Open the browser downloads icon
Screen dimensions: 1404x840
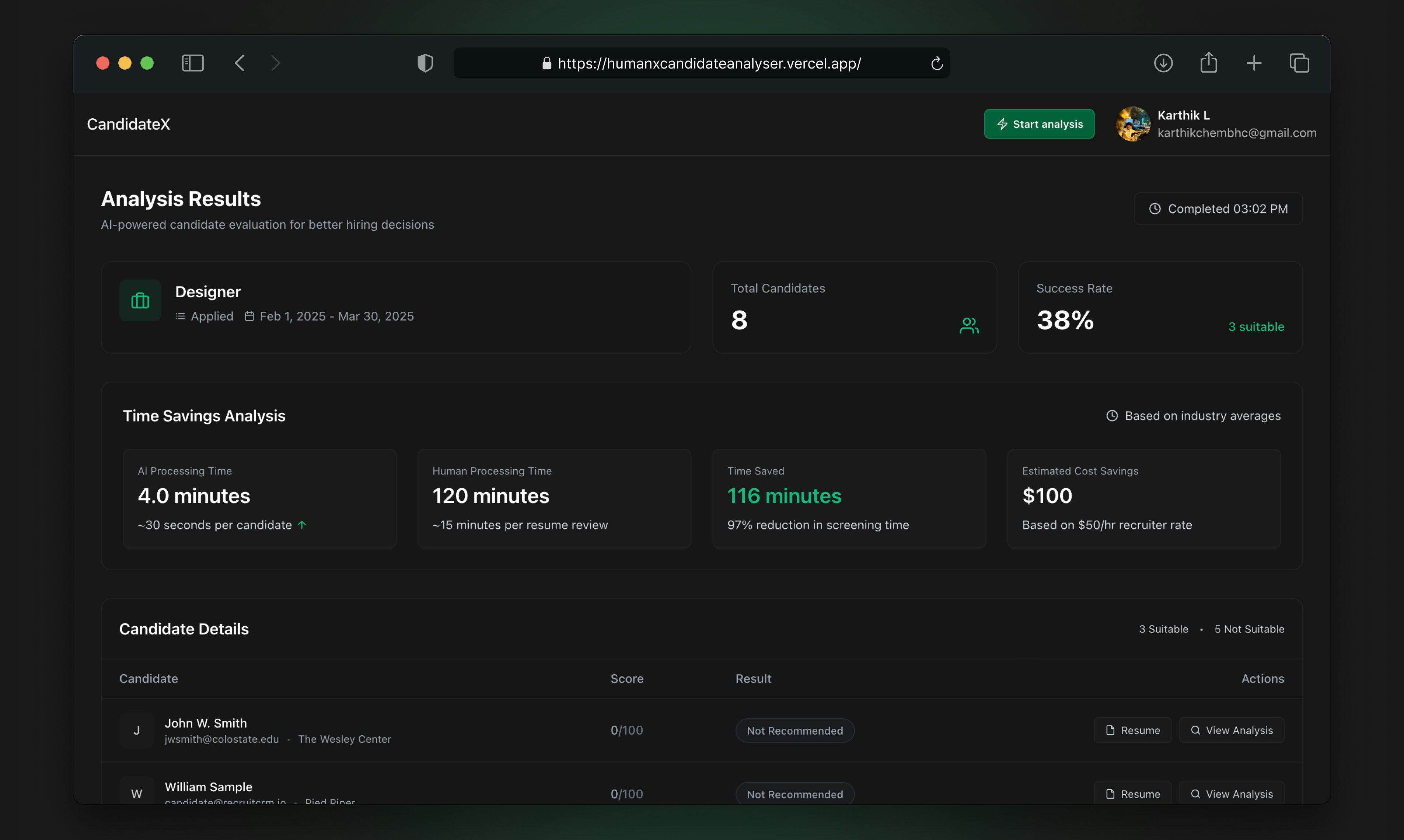(1163, 63)
